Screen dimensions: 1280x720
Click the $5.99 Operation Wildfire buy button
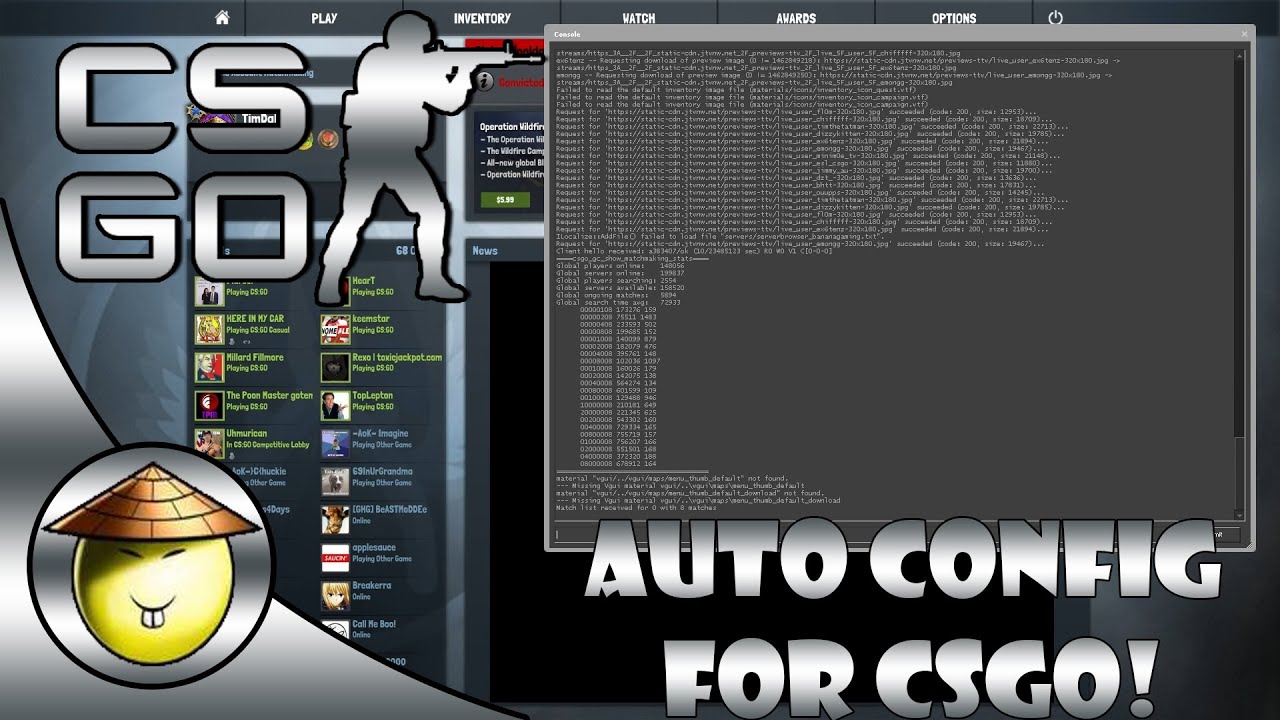505,200
